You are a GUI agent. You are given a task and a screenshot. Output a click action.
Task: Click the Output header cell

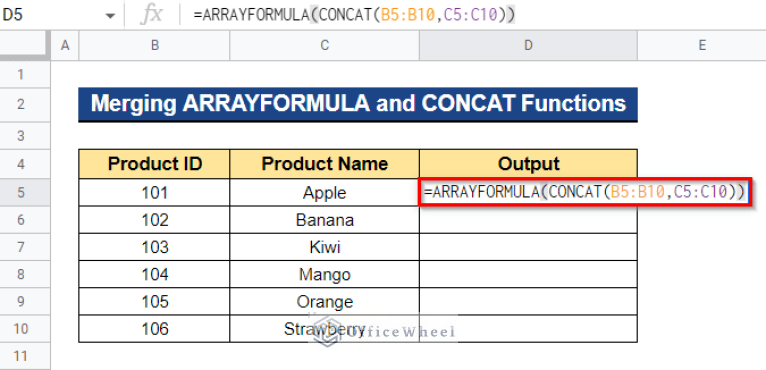(528, 164)
